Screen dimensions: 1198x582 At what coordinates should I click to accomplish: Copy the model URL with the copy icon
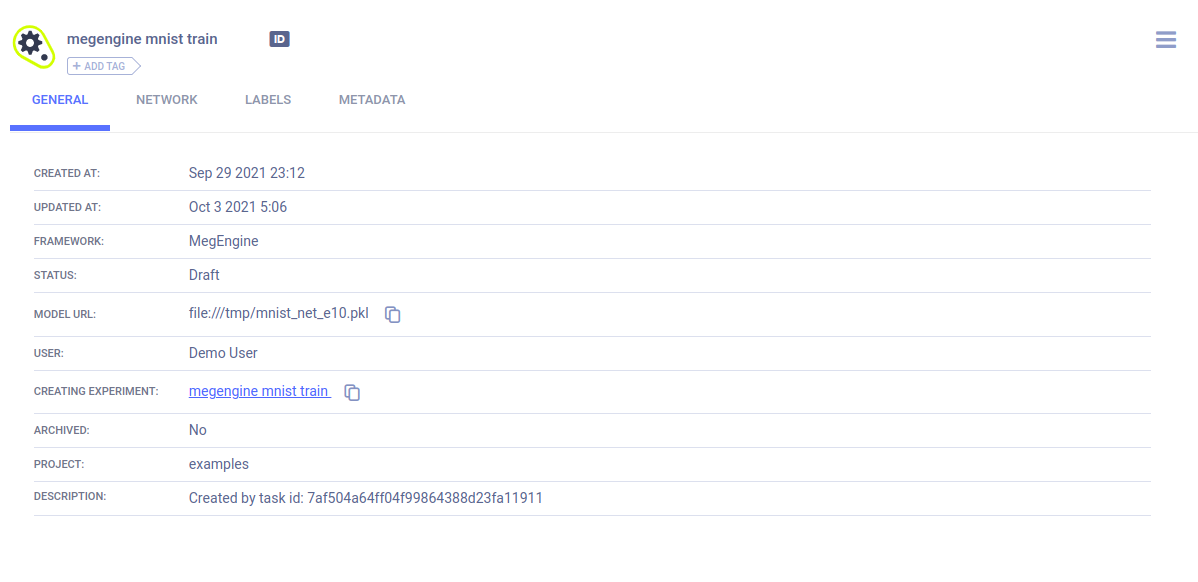tap(393, 314)
